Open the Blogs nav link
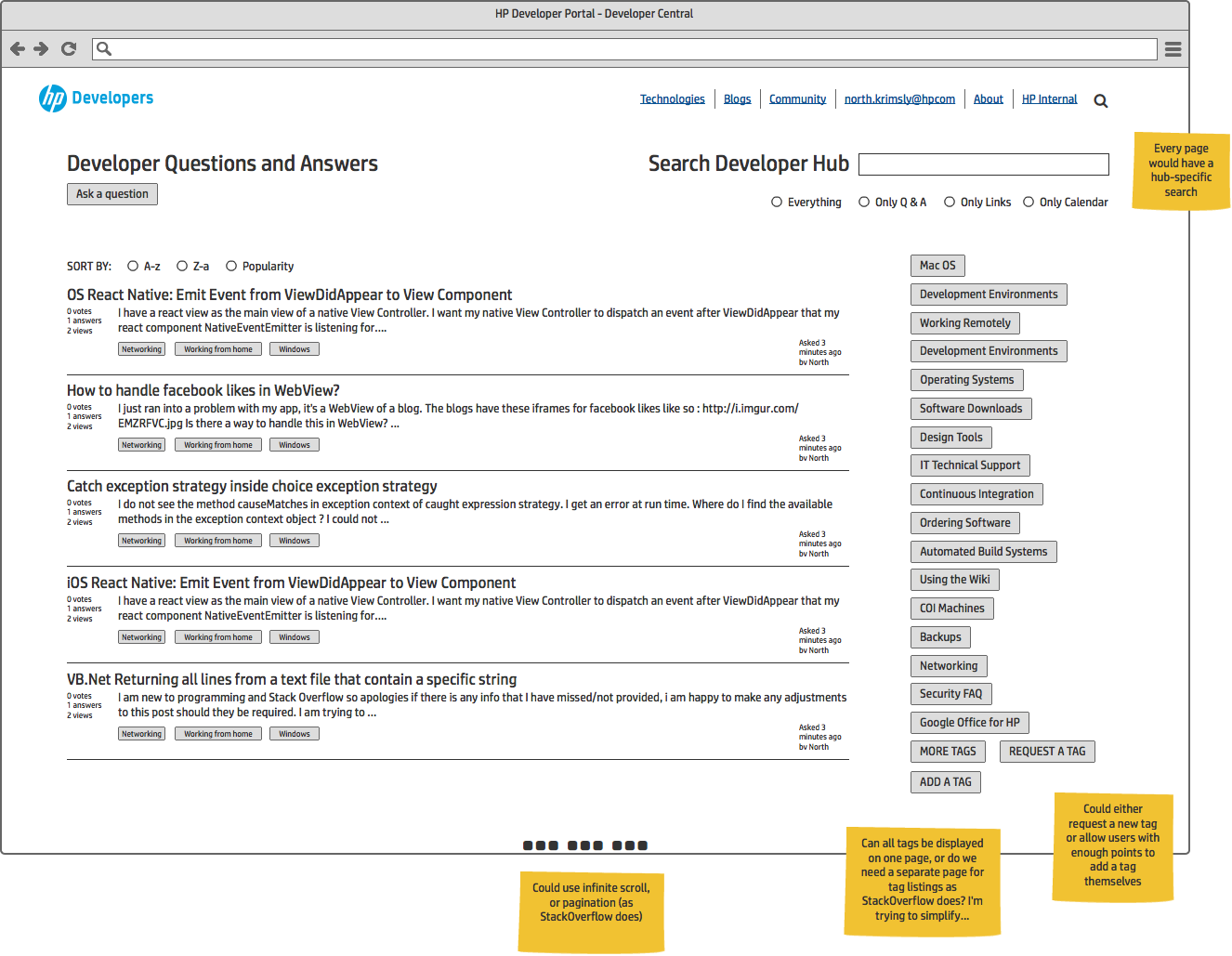The width and height of the screenshot is (1232, 956). [738, 98]
